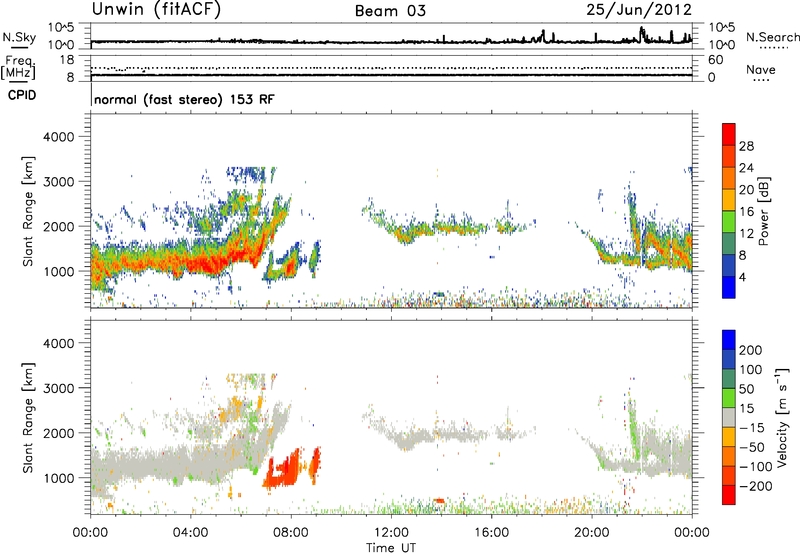Click the "10^0" tick beside N.Search

(x=721, y=44)
